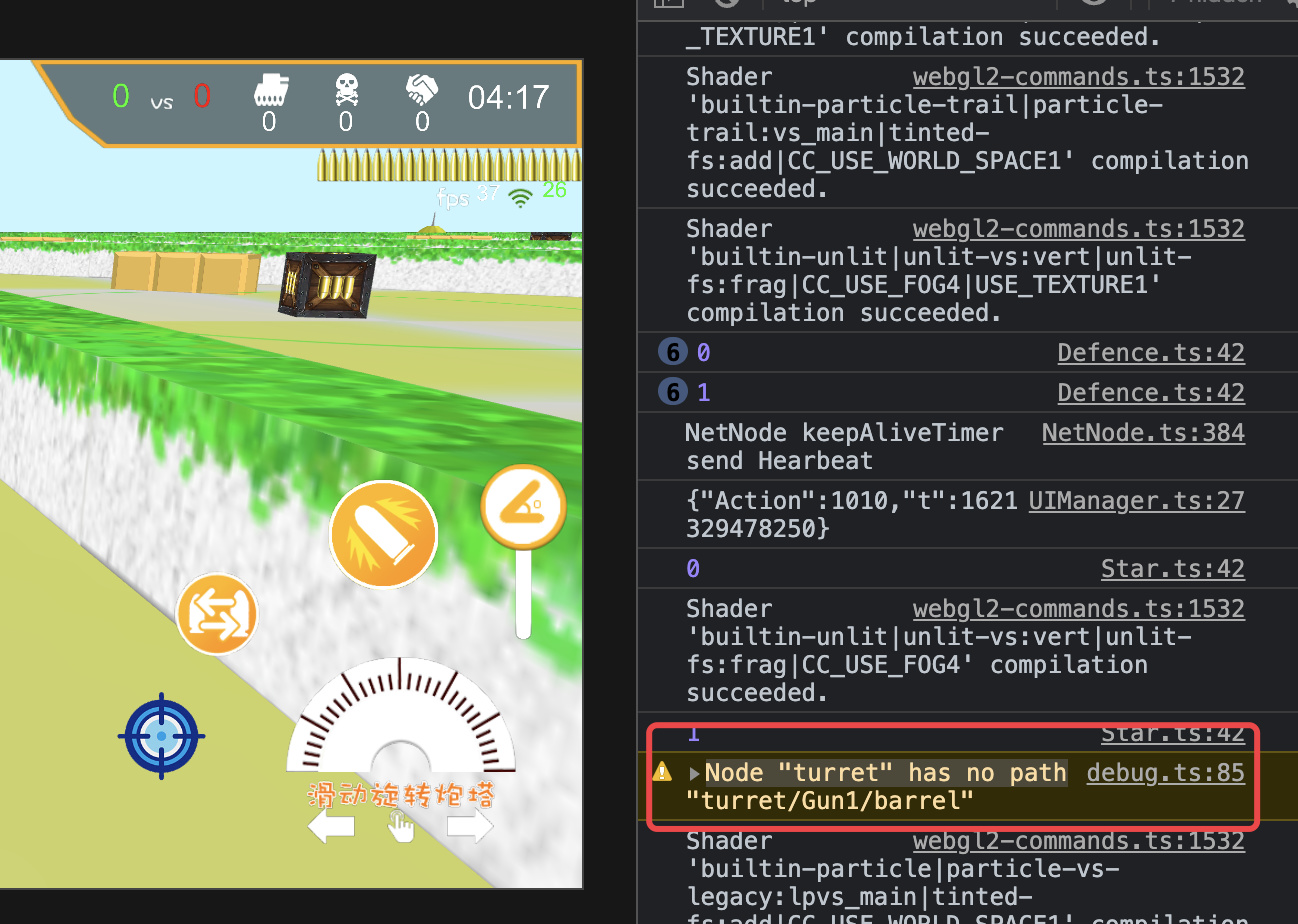Image resolution: width=1298 pixels, height=924 pixels.
Task: Click the tank kills icon in scoreboard
Action: 269,91
